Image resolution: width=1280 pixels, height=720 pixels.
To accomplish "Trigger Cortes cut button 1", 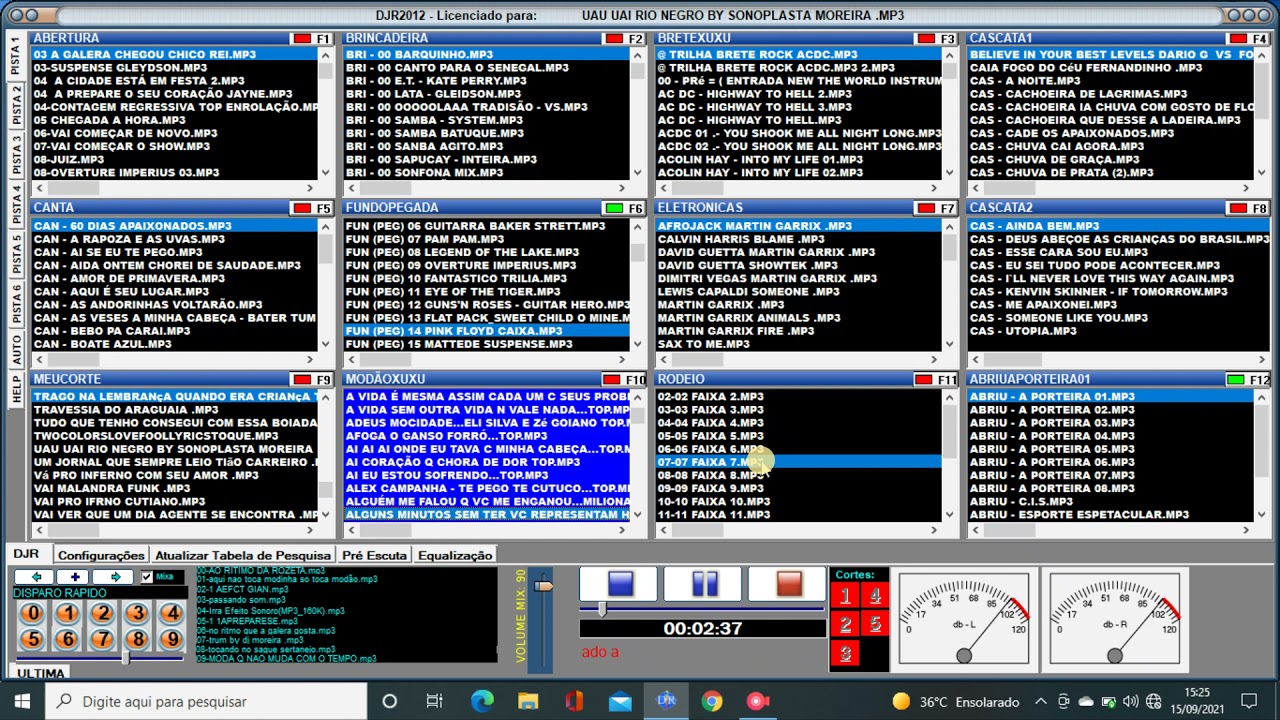I will pyautogui.click(x=845, y=597).
